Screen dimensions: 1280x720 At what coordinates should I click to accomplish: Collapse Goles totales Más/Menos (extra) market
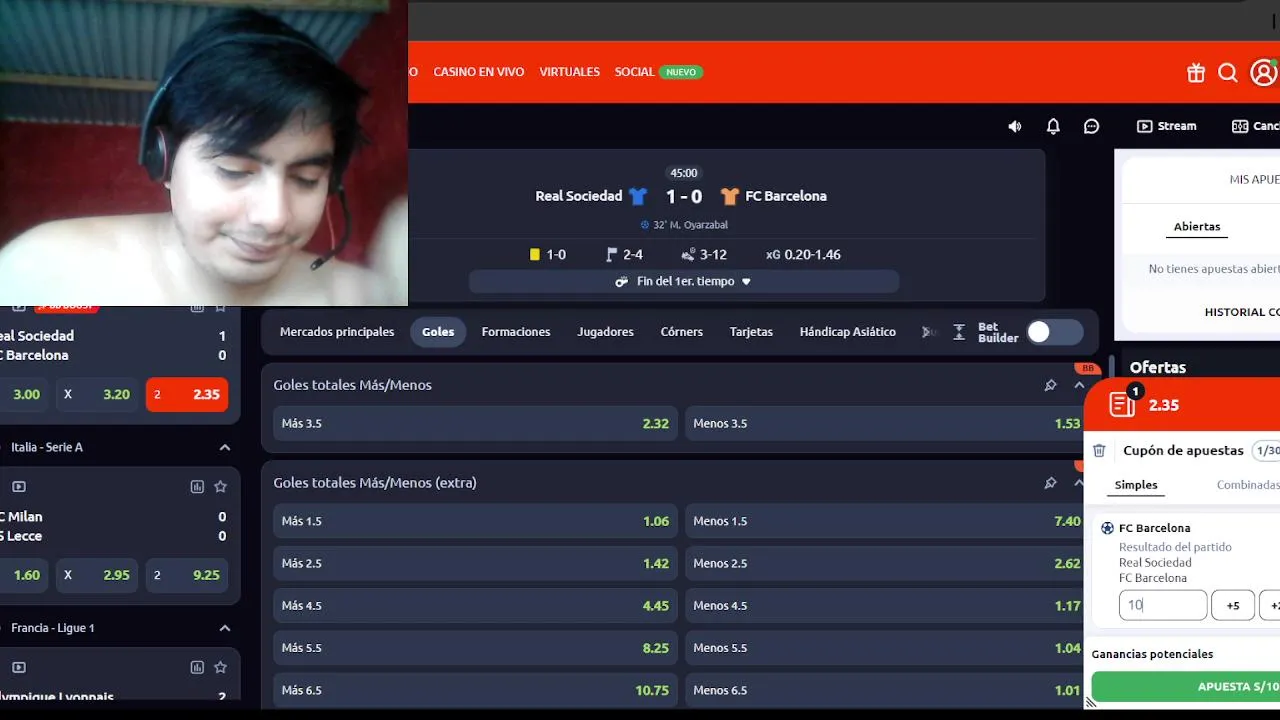point(1079,483)
